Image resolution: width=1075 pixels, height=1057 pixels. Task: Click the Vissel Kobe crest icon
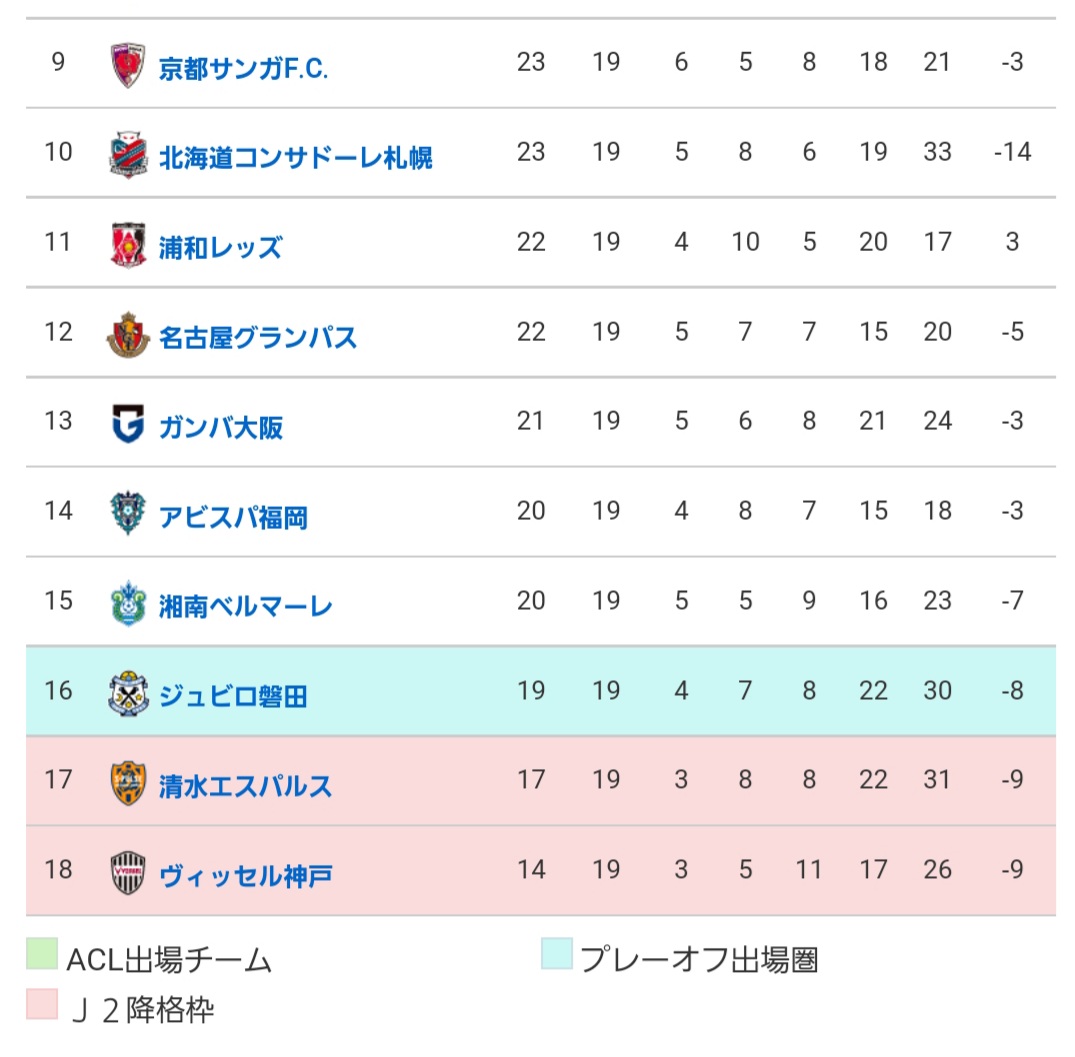click(x=128, y=873)
